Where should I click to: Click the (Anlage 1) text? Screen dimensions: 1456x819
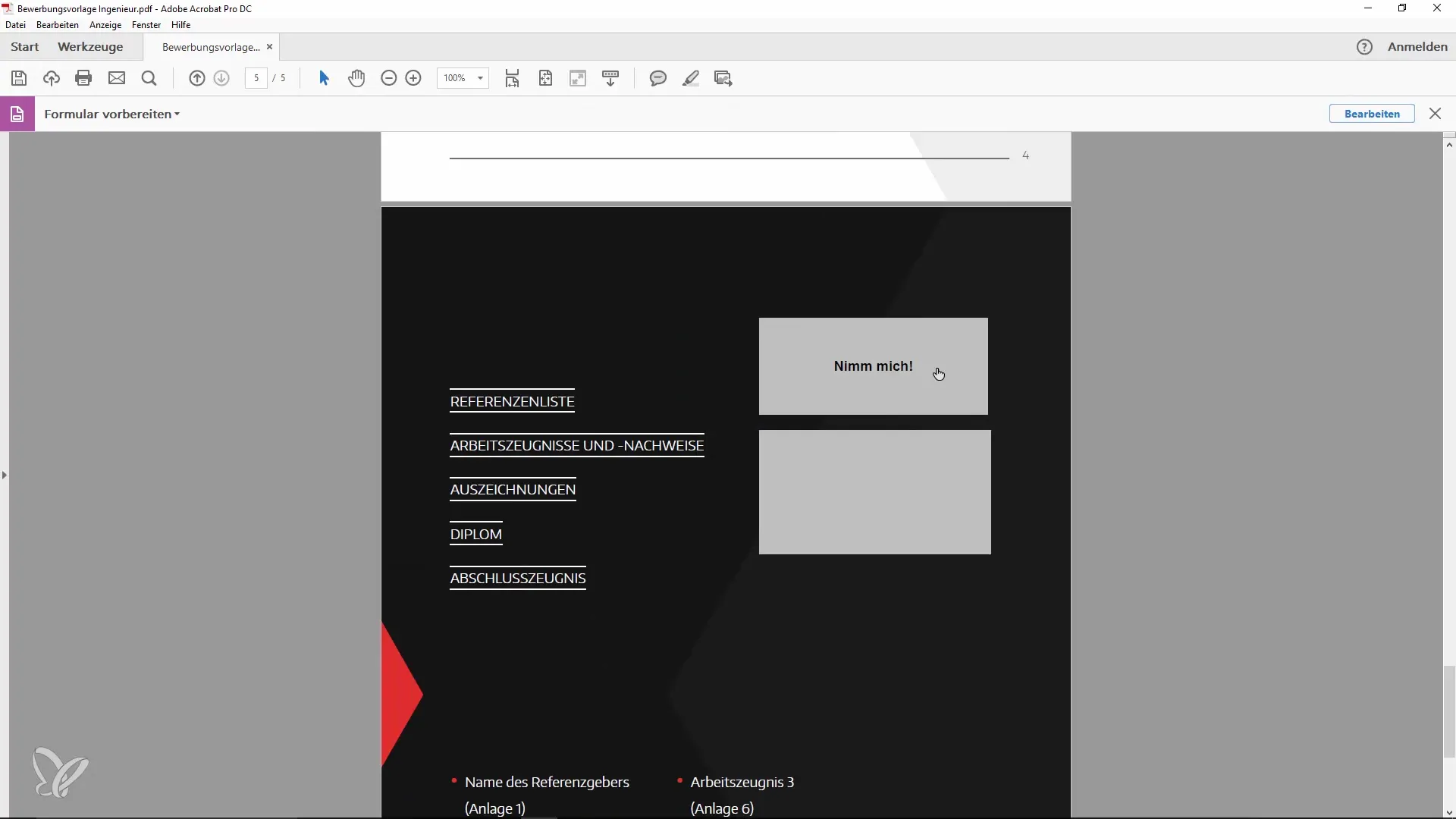pyautogui.click(x=494, y=808)
